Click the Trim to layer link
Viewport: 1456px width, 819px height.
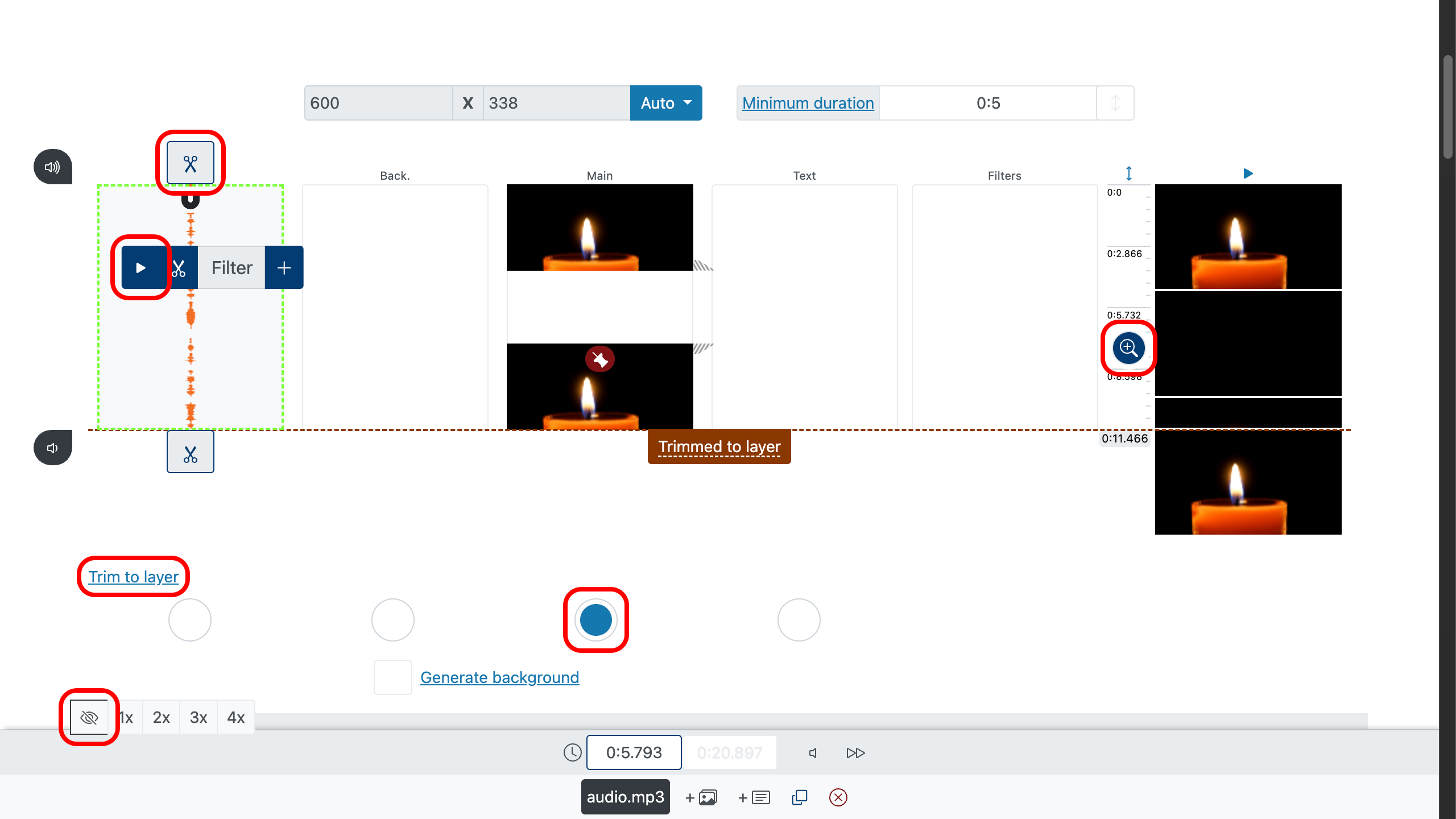click(x=133, y=577)
